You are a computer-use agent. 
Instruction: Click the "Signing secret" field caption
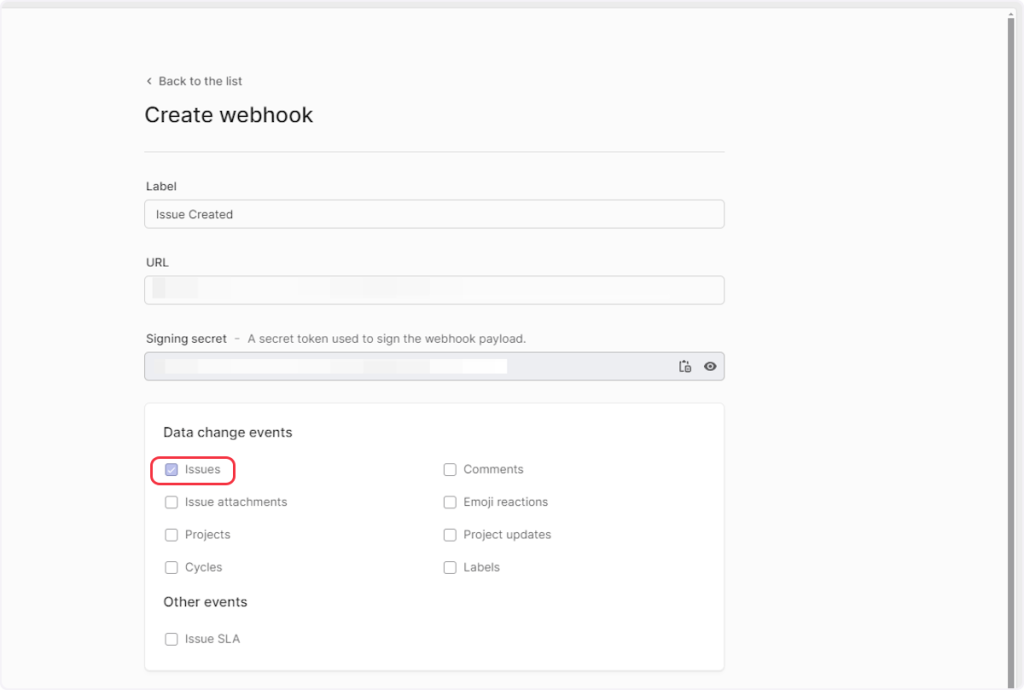tap(186, 339)
